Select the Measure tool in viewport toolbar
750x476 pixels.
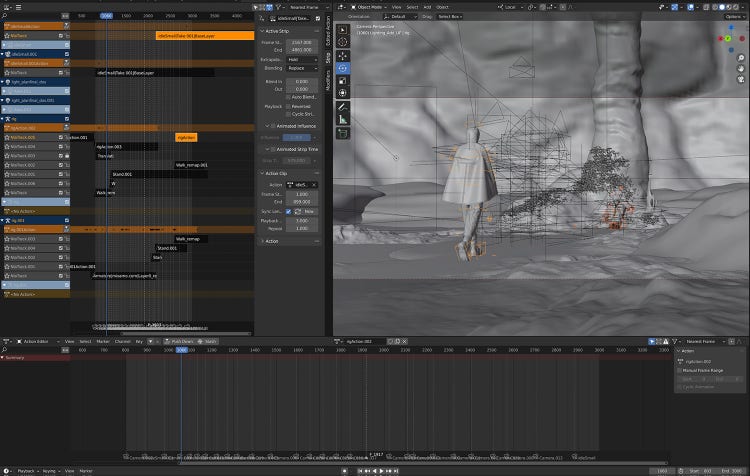coord(342,119)
